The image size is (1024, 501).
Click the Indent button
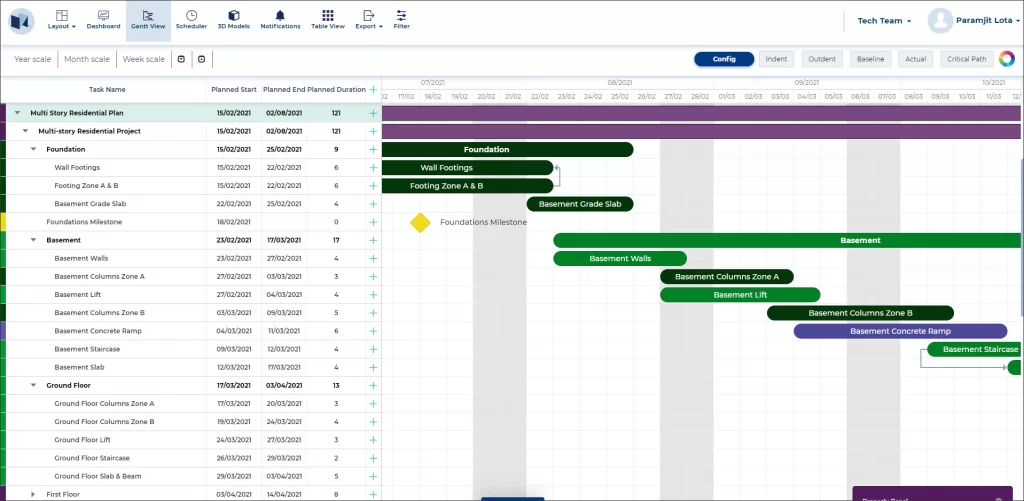pos(776,59)
